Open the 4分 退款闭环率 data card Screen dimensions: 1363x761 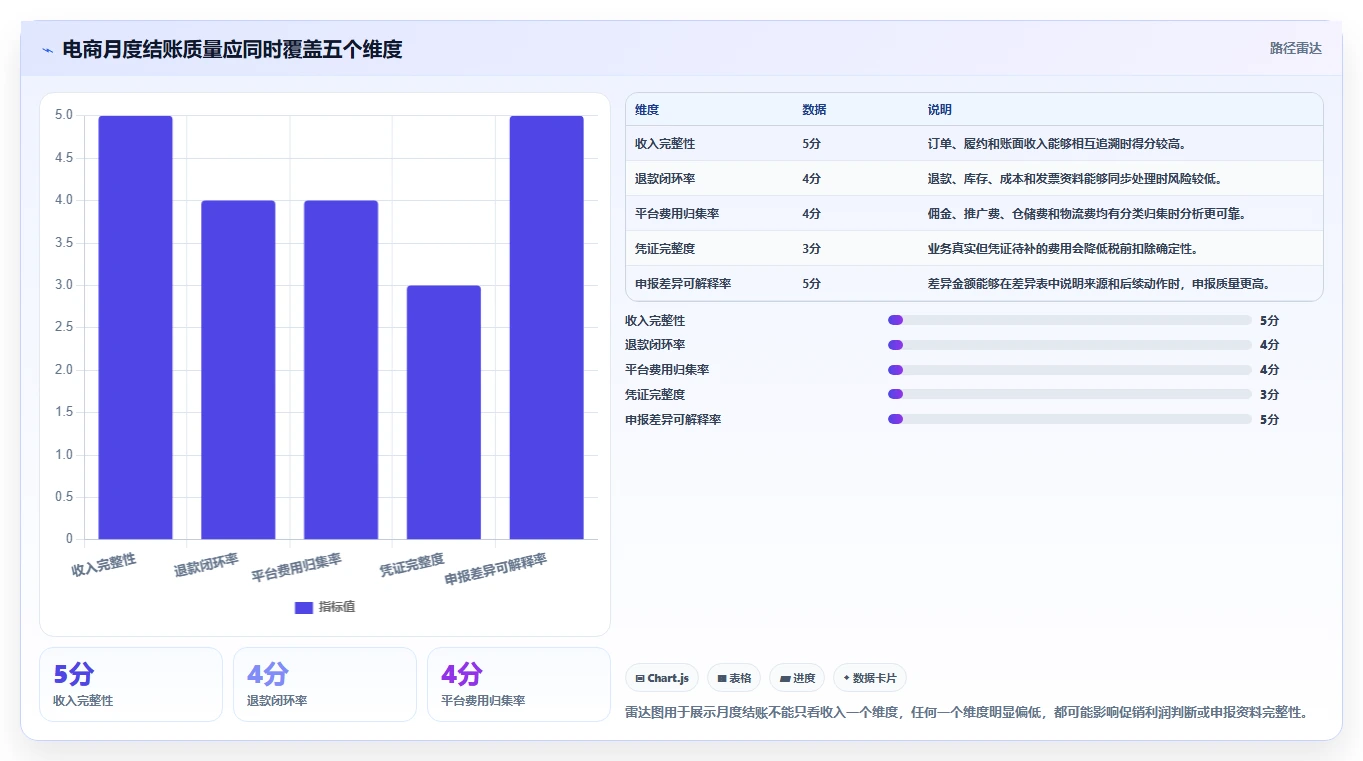(325, 684)
